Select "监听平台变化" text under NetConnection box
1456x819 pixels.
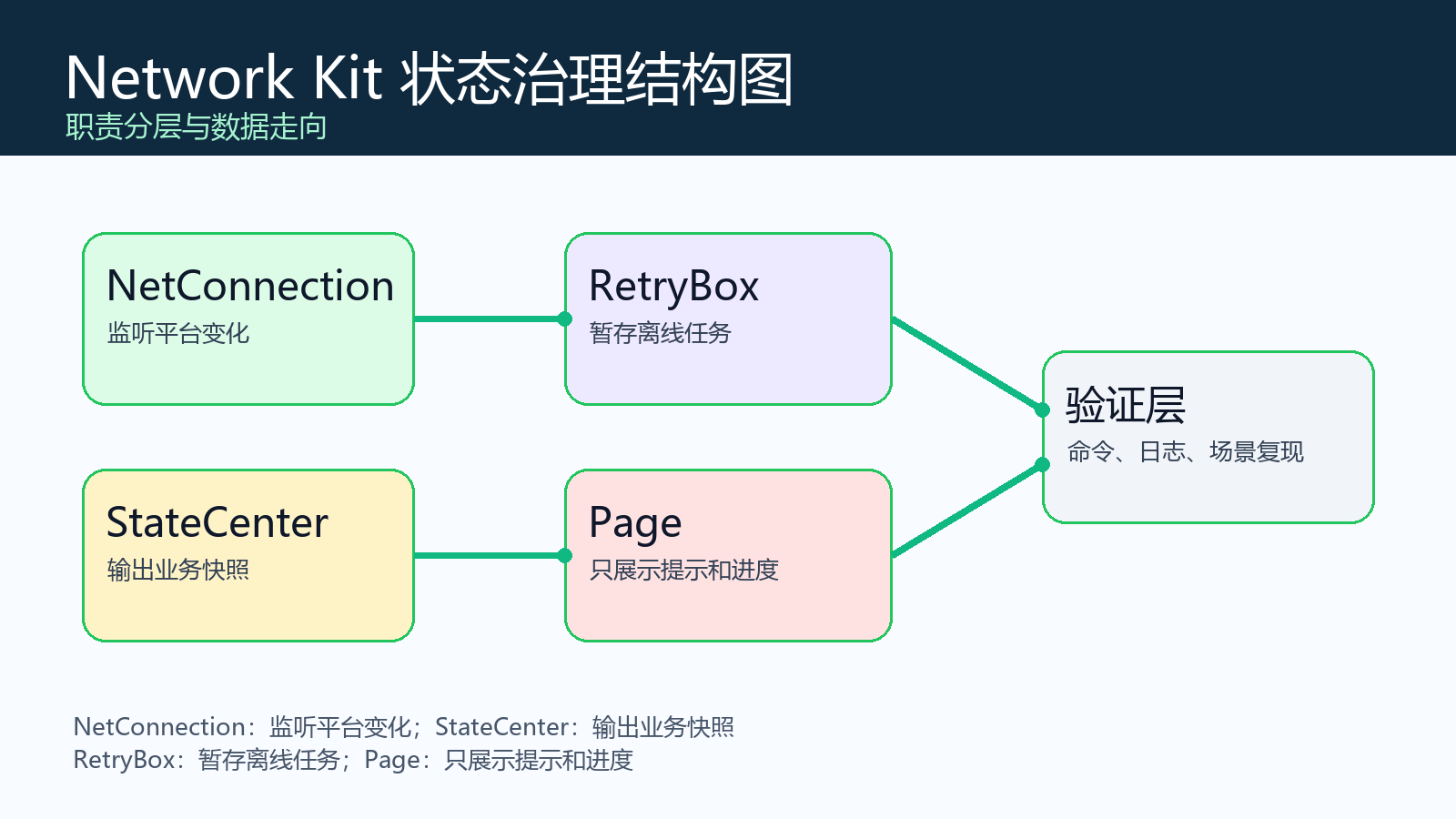coord(178,333)
